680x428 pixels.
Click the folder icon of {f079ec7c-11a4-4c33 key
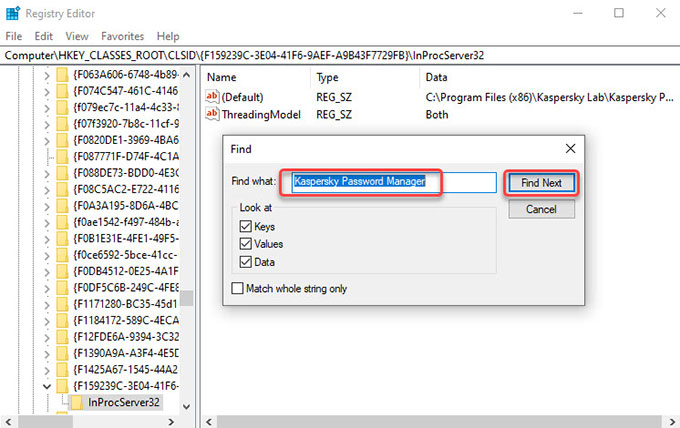click(x=62, y=108)
